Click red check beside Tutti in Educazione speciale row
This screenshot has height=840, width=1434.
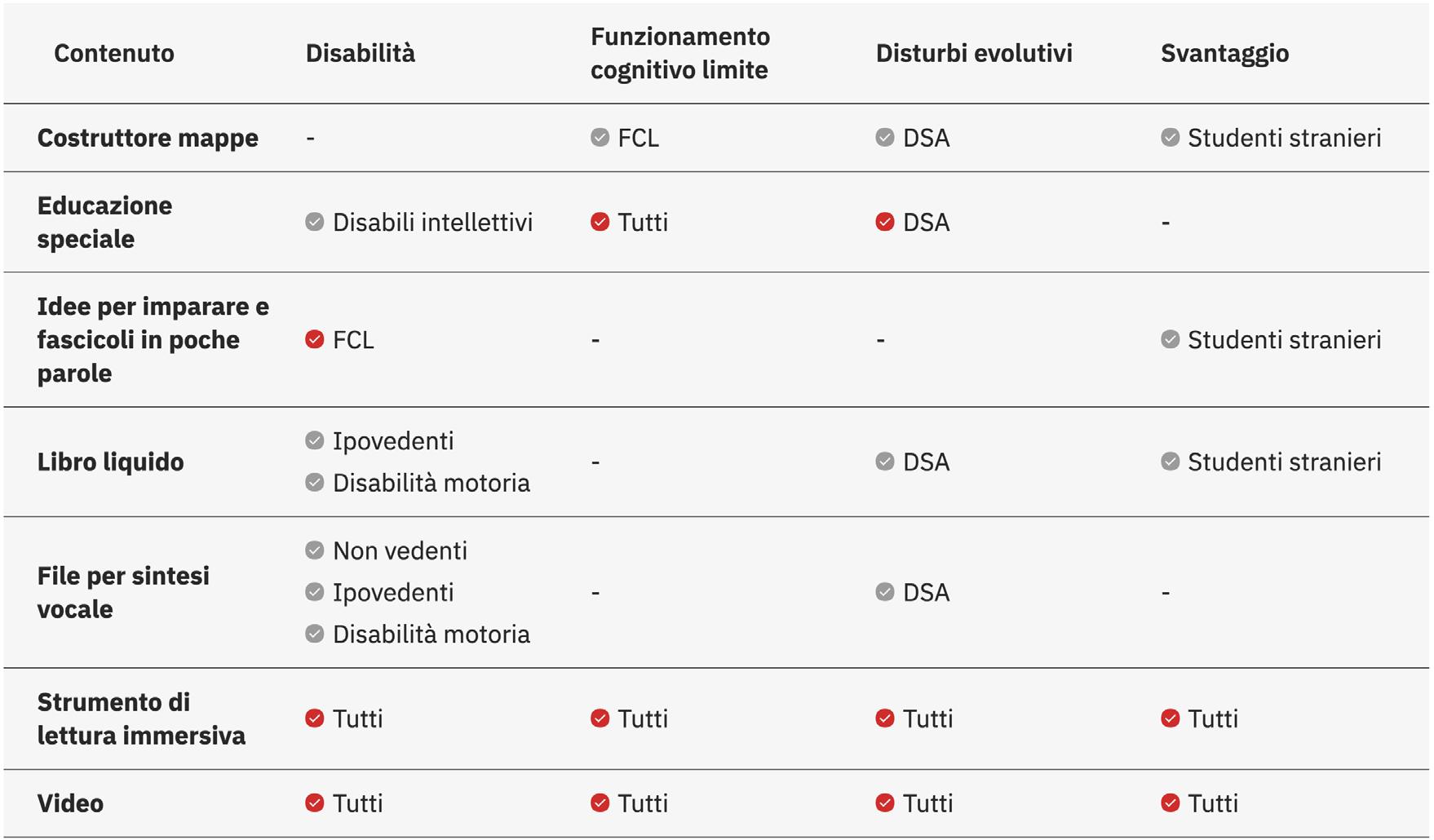(600, 222)
